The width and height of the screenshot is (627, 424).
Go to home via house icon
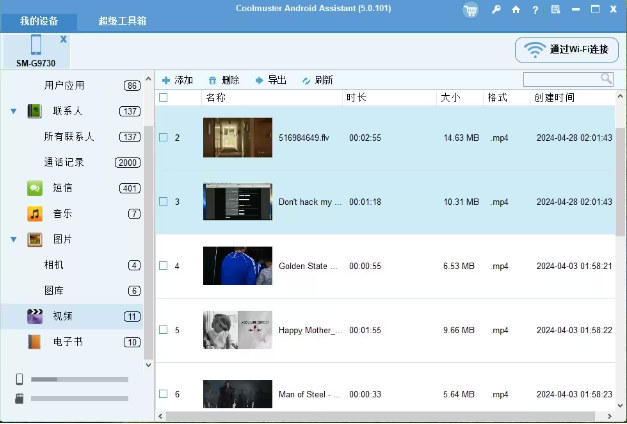(x=516, y=10)
